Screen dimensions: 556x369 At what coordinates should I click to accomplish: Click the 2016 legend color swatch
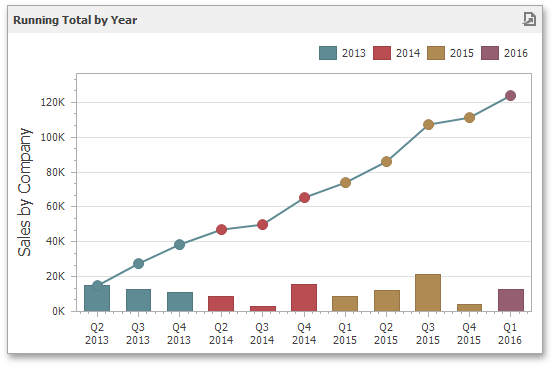coord(490,53)
